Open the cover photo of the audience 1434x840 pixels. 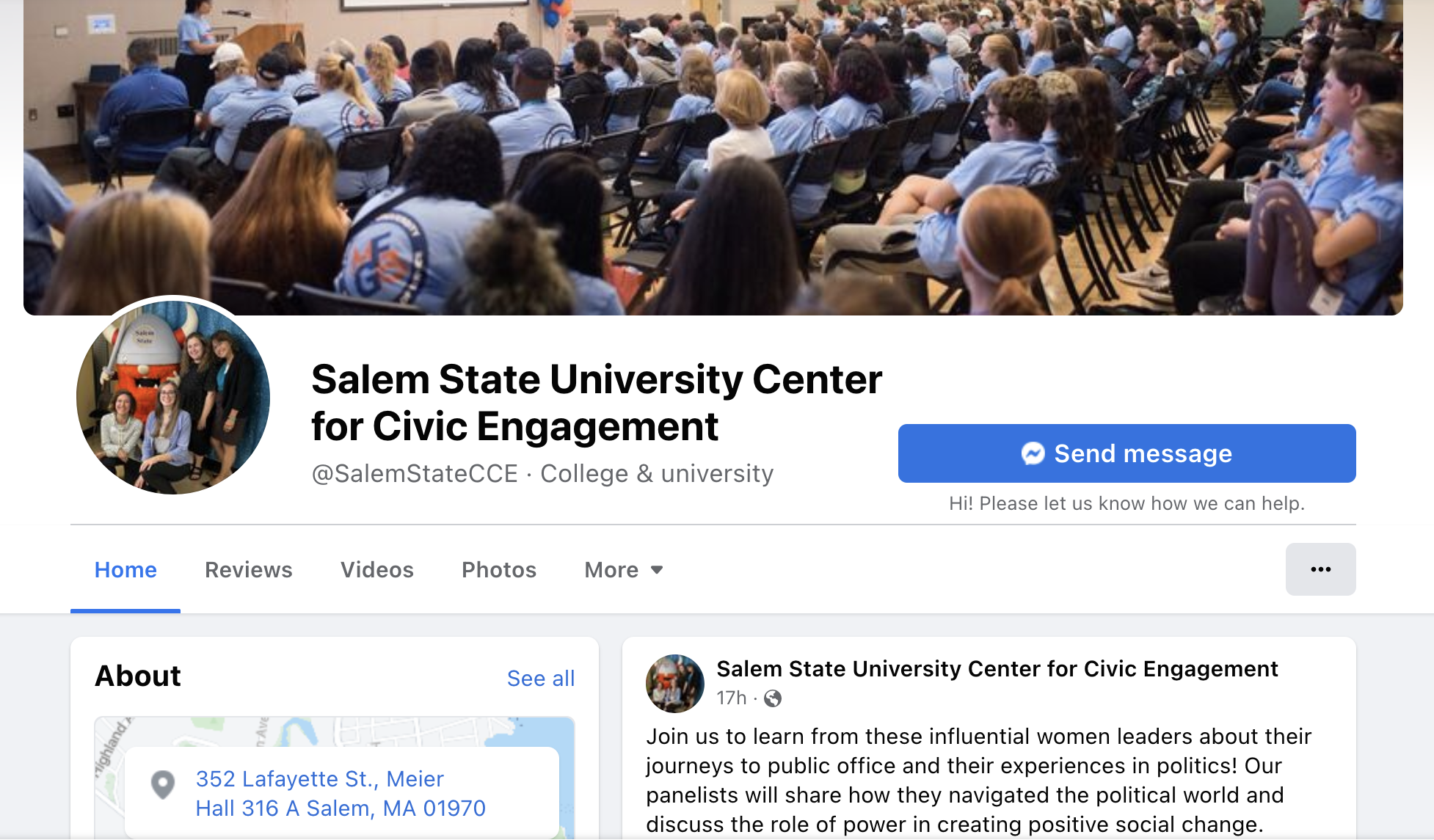click(x=713, y=157)
